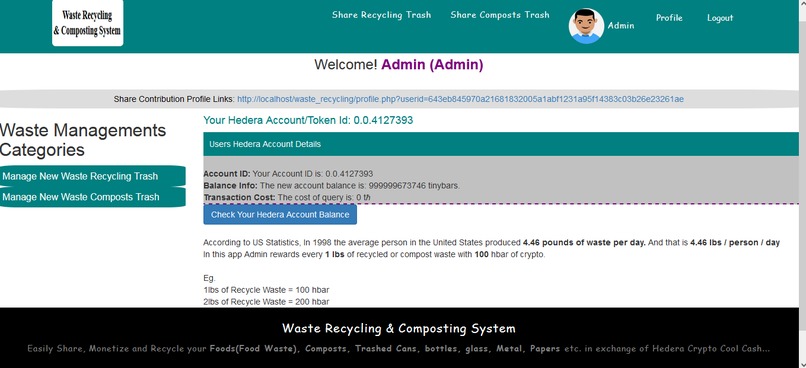
Task: Click the Admin rewards 100 hbar sentence
Action: coord(374,254)
